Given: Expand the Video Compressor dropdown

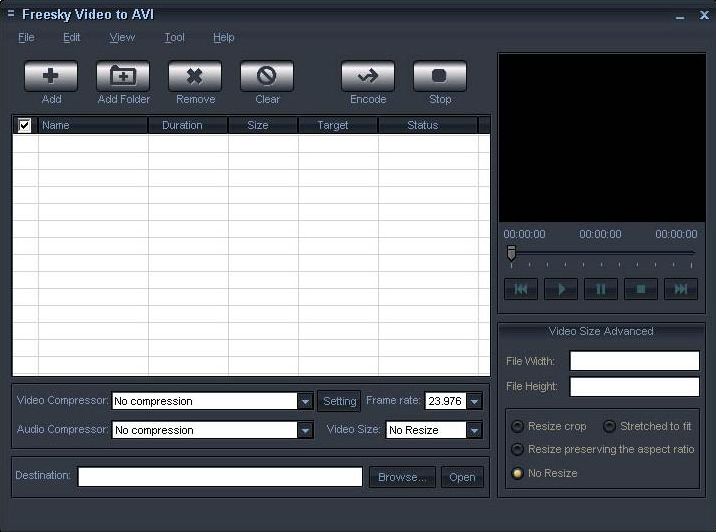Looking at the screenshot, I should click(305, 401).
